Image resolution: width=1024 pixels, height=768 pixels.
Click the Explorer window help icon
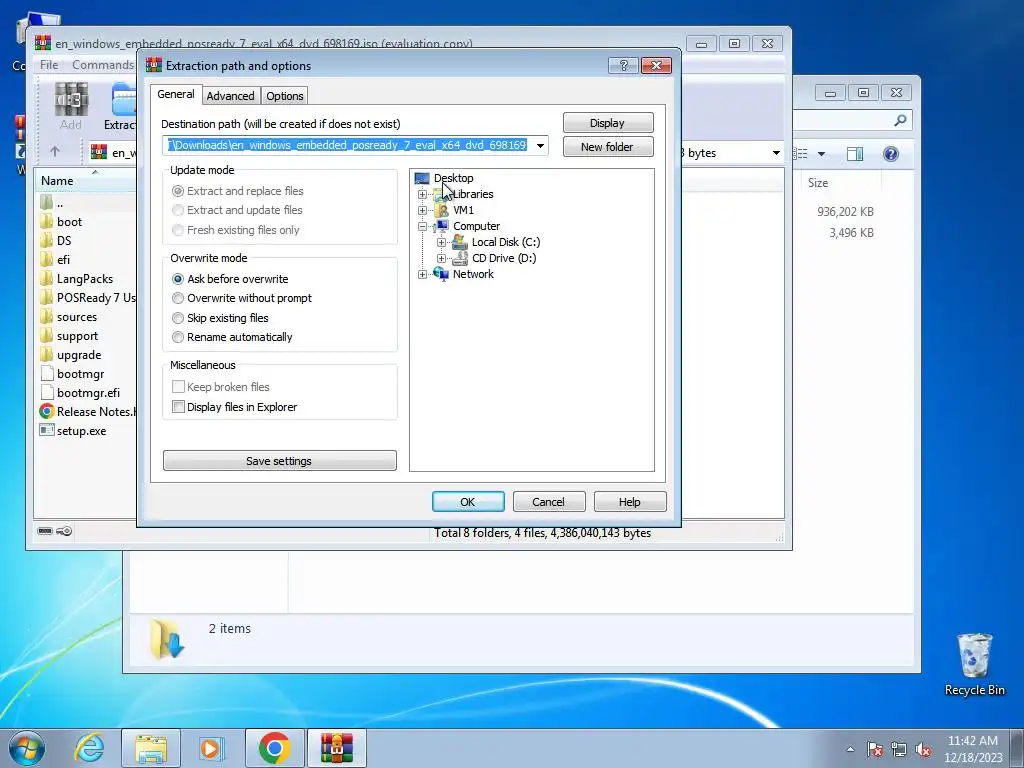point(891,153)
